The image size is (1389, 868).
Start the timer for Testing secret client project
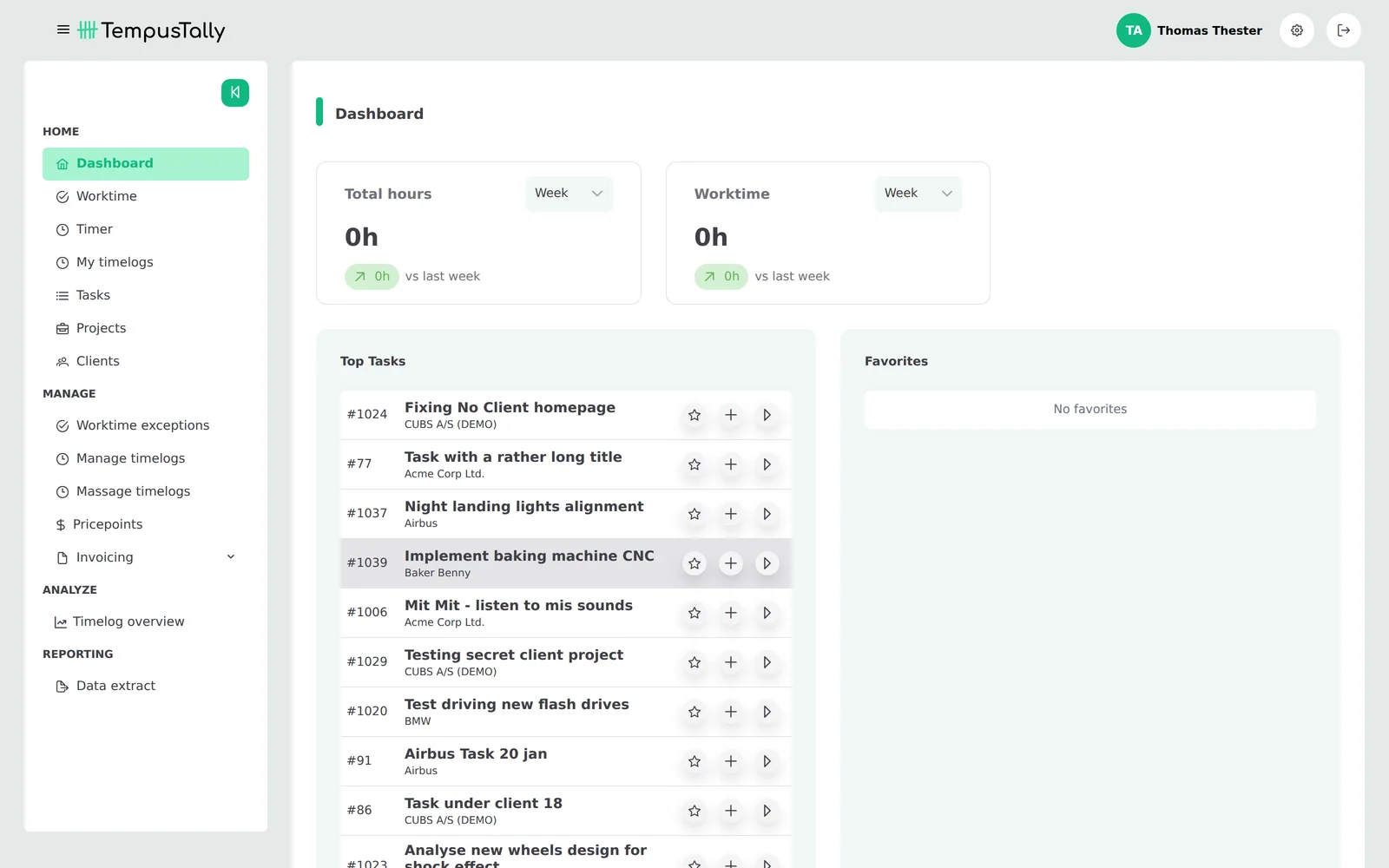pyautogui.click(x=767, y=662)
